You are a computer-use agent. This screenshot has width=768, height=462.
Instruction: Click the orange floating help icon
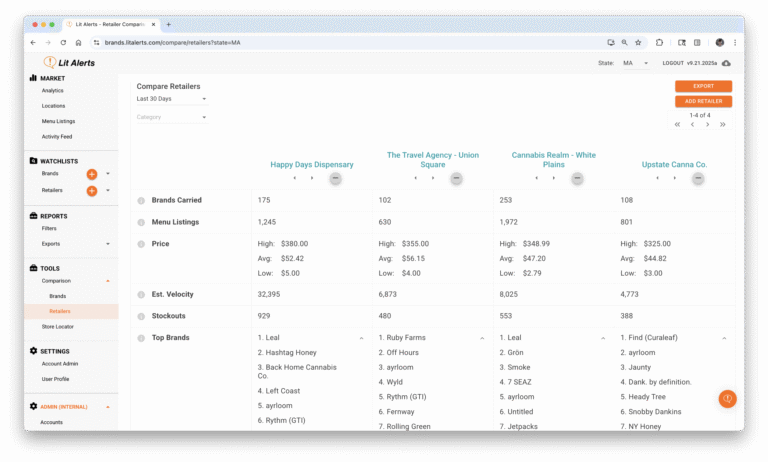727,398
